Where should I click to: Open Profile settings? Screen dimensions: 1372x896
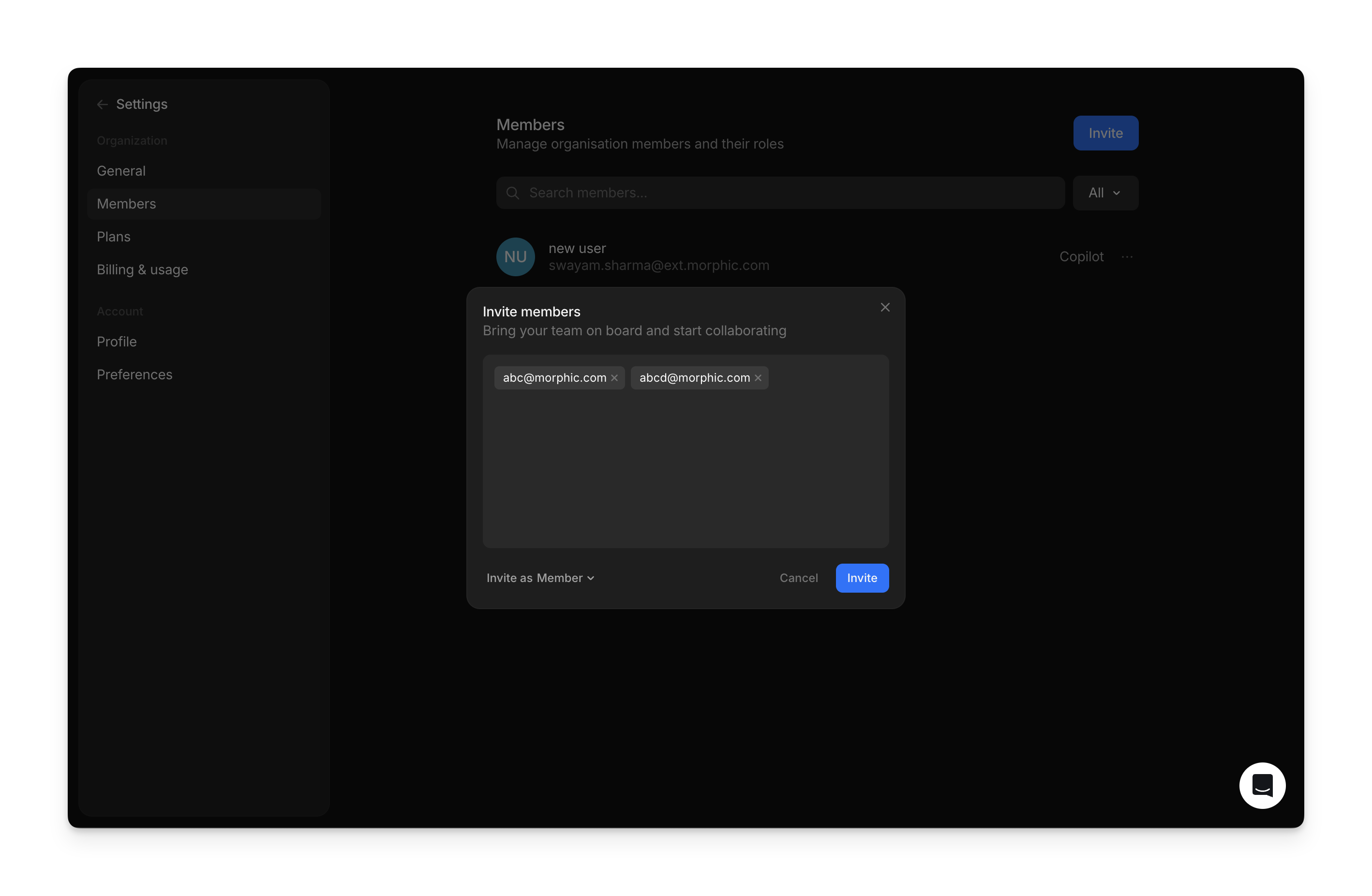(x=117, y=342)
